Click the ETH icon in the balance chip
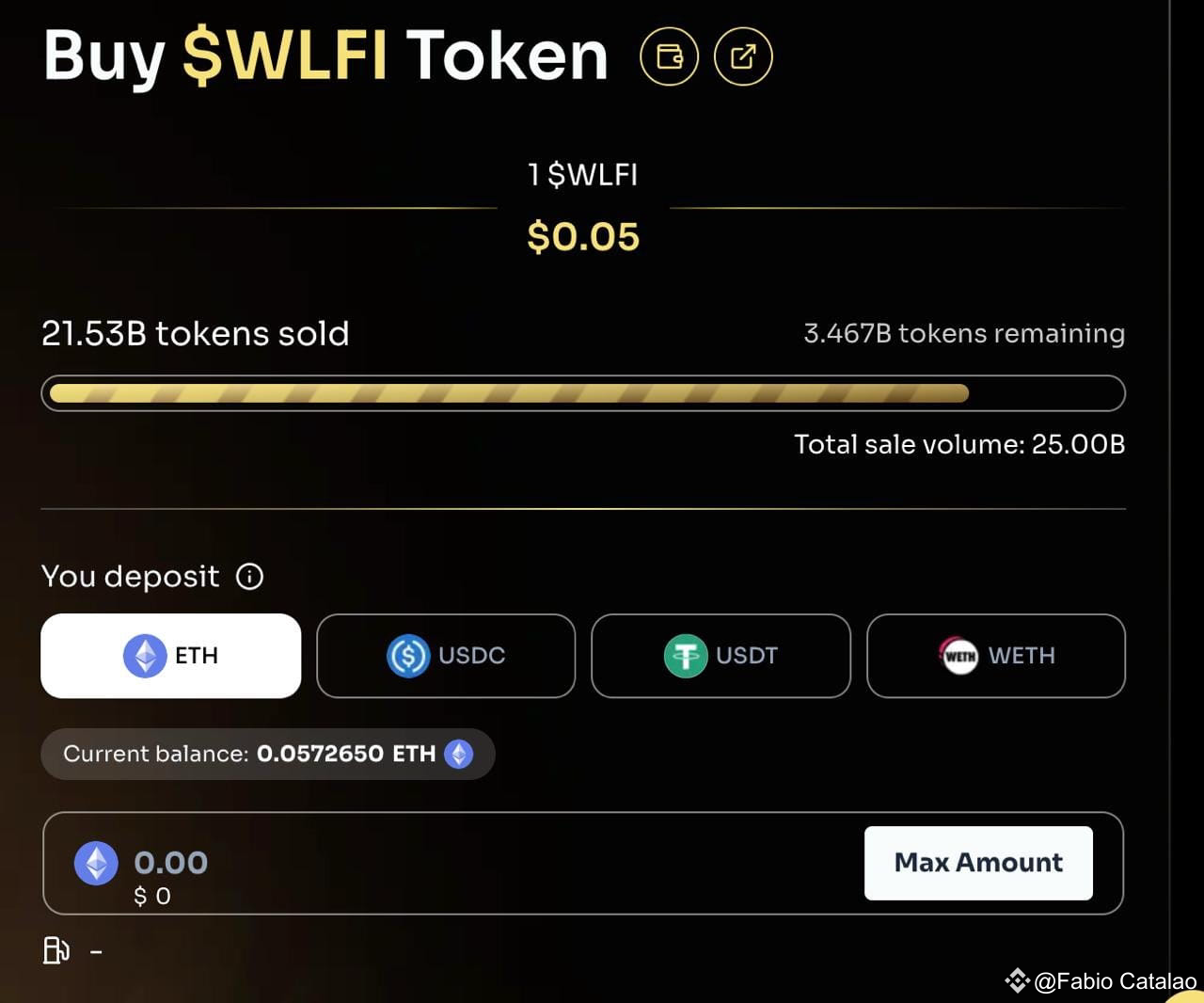Screen dimensions: 1204x1003 pyautogui.click(x=459, y=754)
